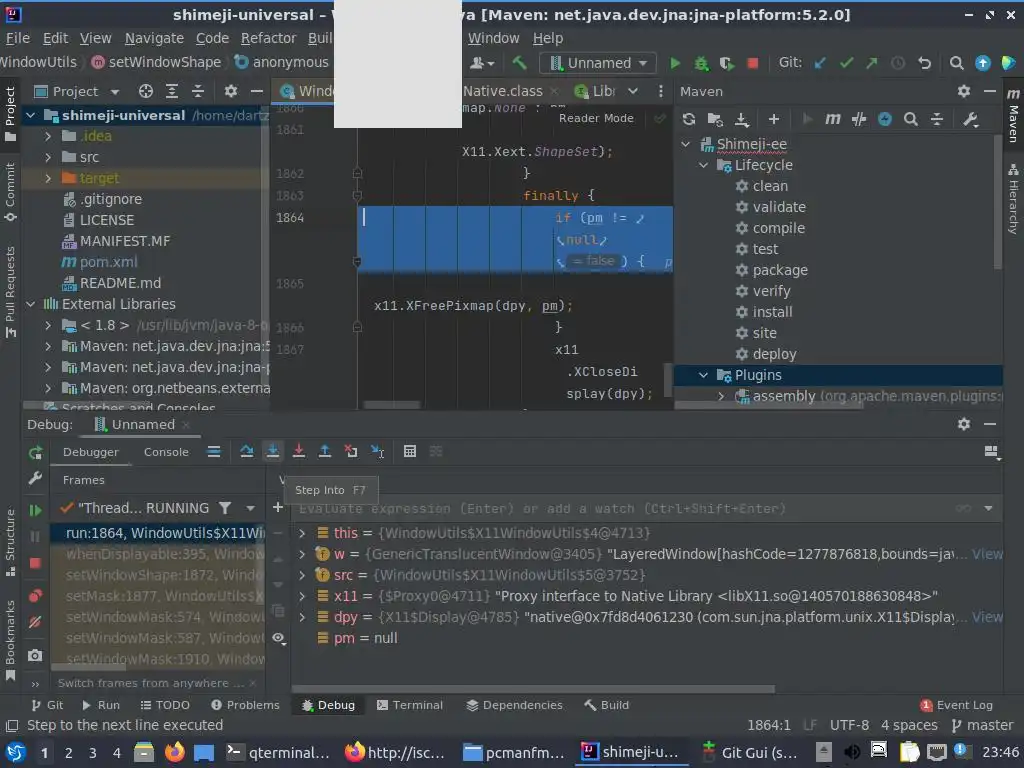The width and height of the screenshot is (1024, 768).
Task: Resume program in Debug side toolbar
Action: [35, 510]
